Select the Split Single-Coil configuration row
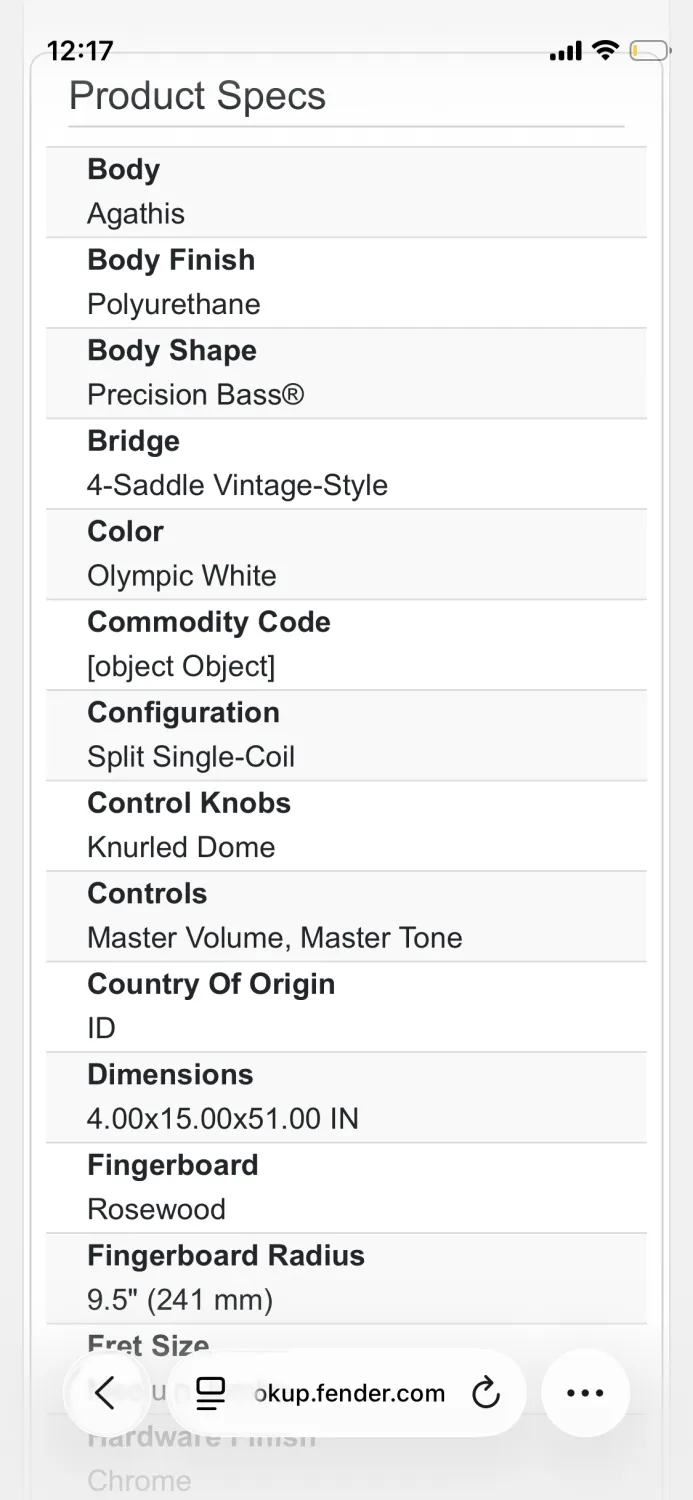The width and height of the screenshot is (693, 1500). click(346, 735)
